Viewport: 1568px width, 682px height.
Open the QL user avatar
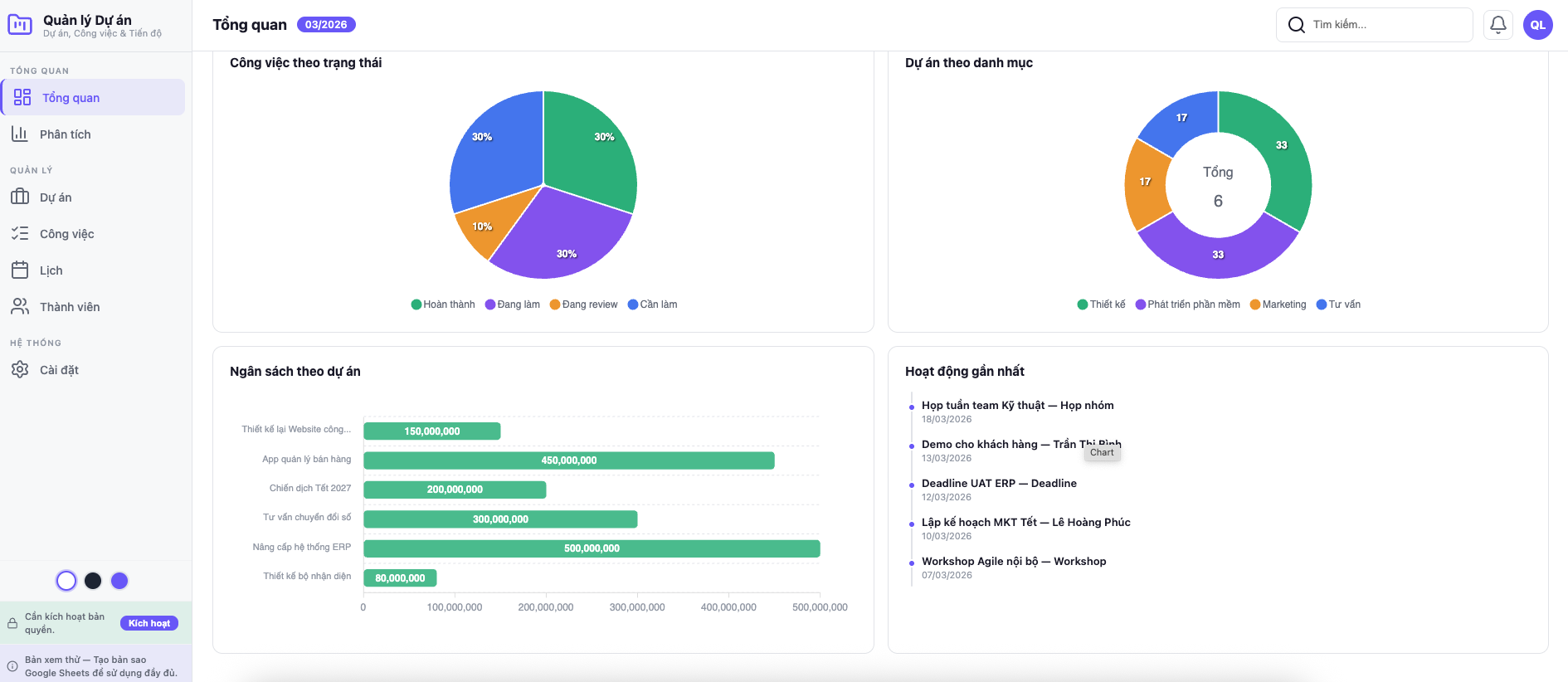[1537, 25]
